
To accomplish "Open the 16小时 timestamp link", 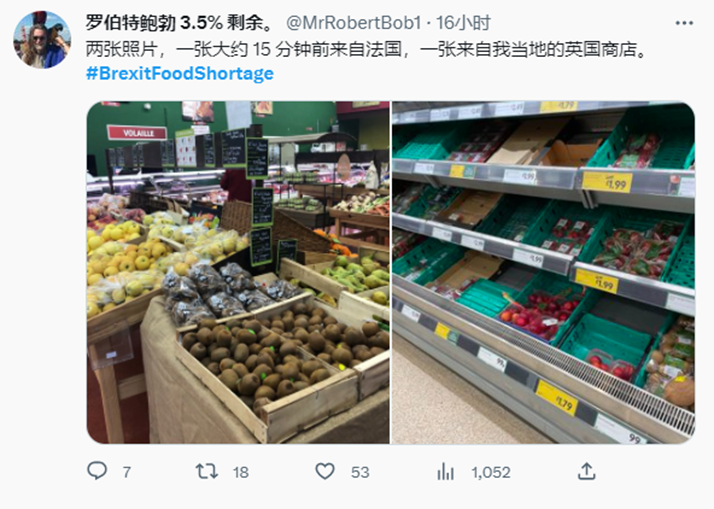I will [464, 23].
